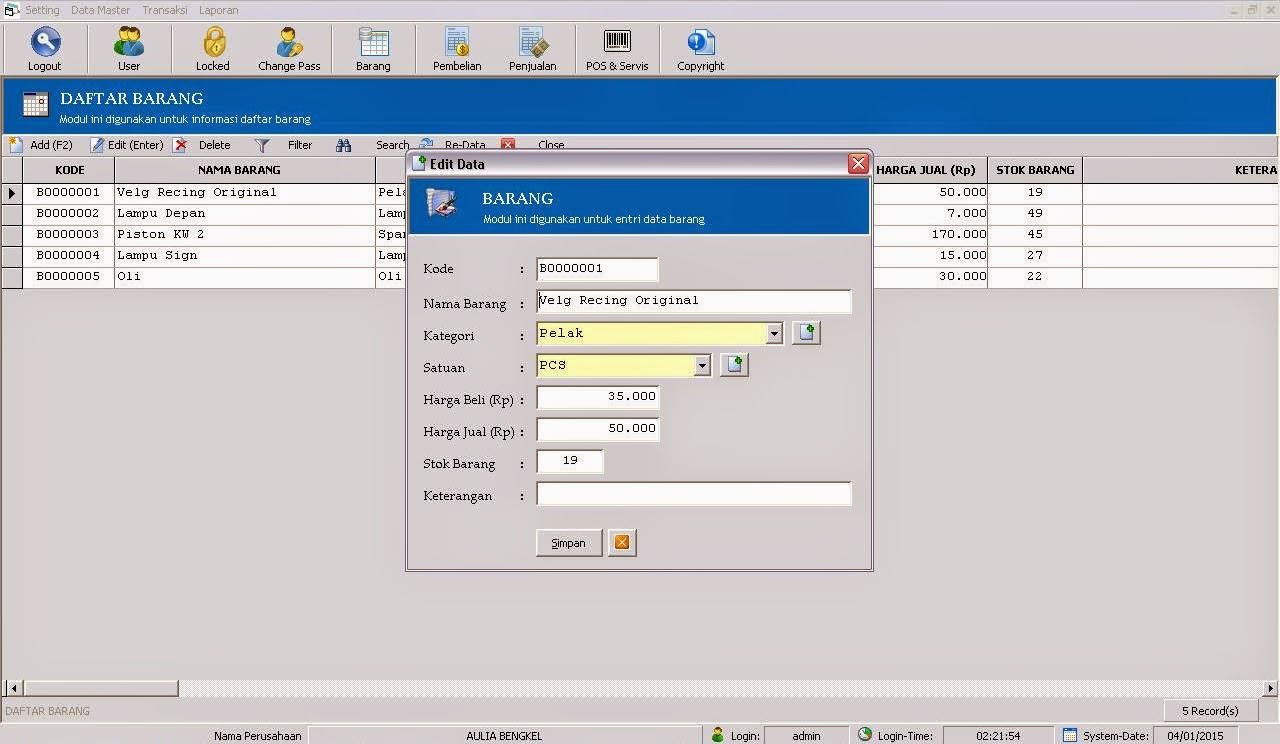The height and width of the screenshot is (744, 1280).
Task: Click the scrollbar left arrow
Action: coord(13,688)
